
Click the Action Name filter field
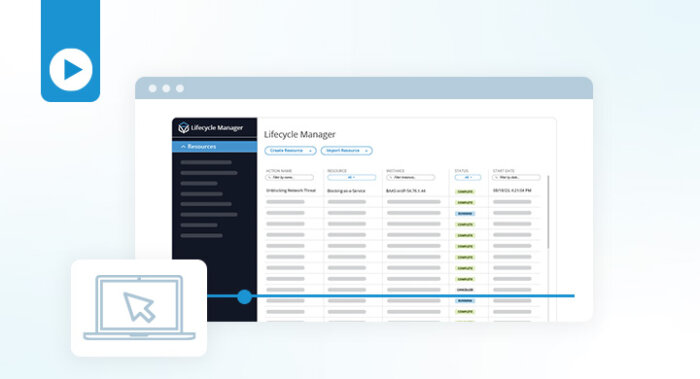tap(289, 177)
